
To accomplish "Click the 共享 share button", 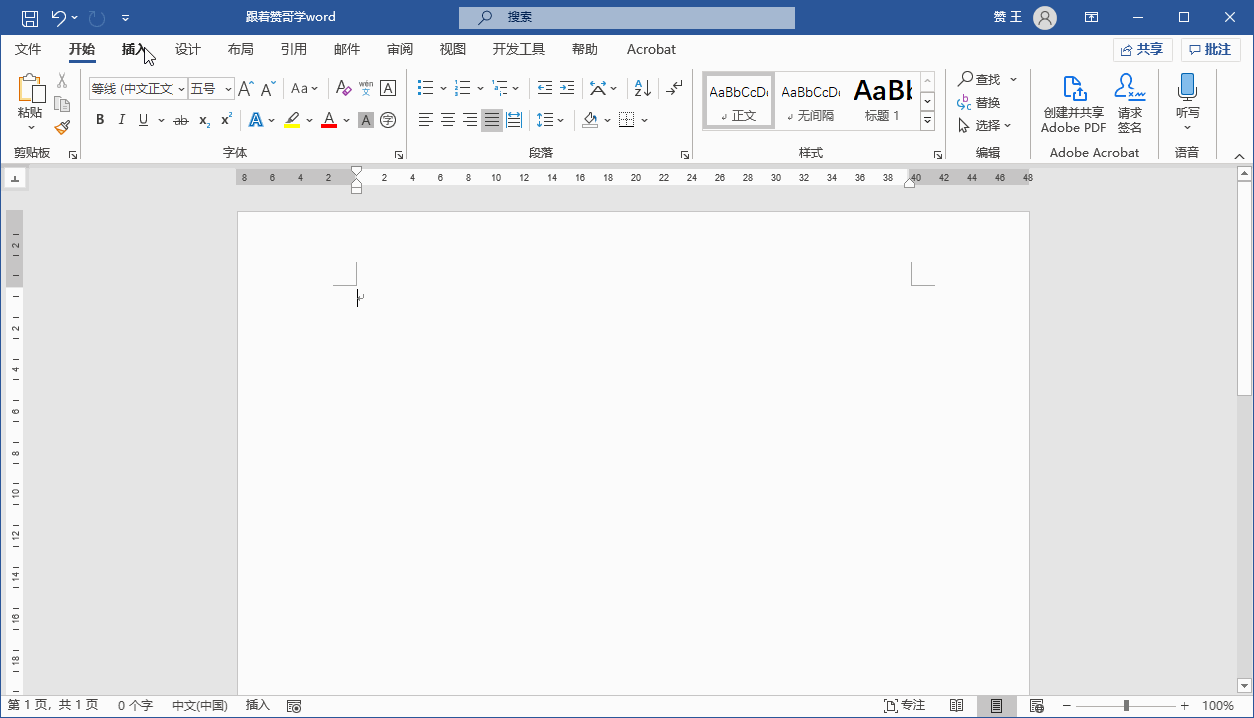I will [x=1142, y=49].
